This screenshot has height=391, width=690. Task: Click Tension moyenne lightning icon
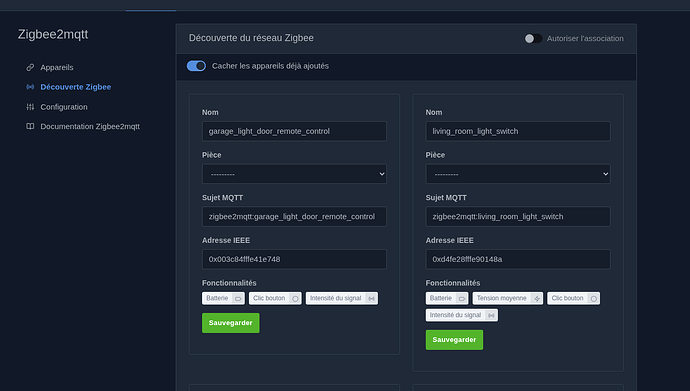[537, 299]
